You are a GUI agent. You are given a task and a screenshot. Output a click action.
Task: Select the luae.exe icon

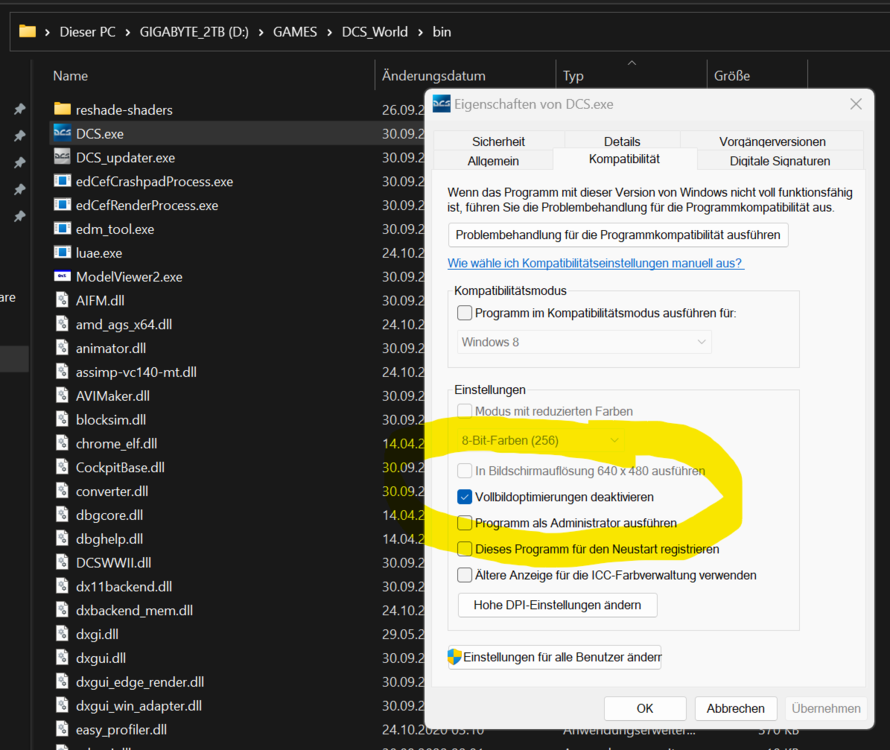[x=62, y=252]
